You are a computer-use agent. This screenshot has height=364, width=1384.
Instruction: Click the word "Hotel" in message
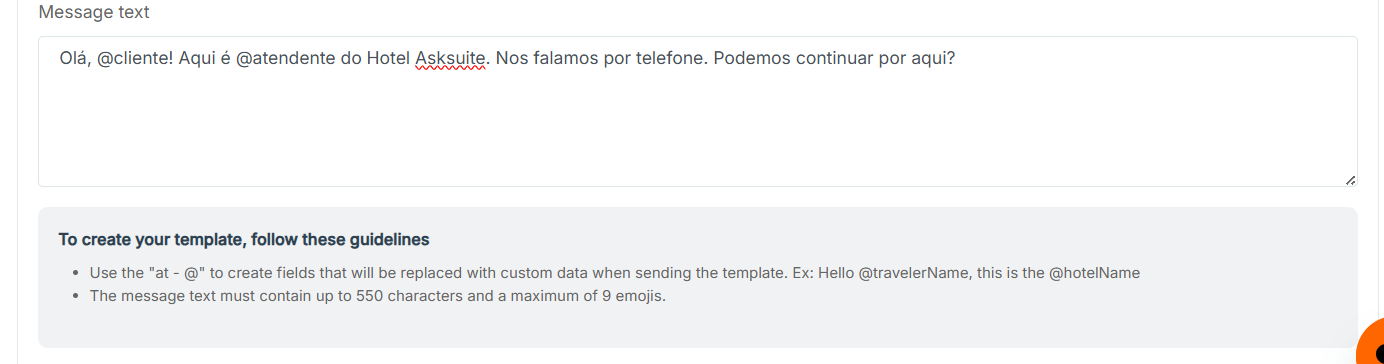tap(388, 59)
